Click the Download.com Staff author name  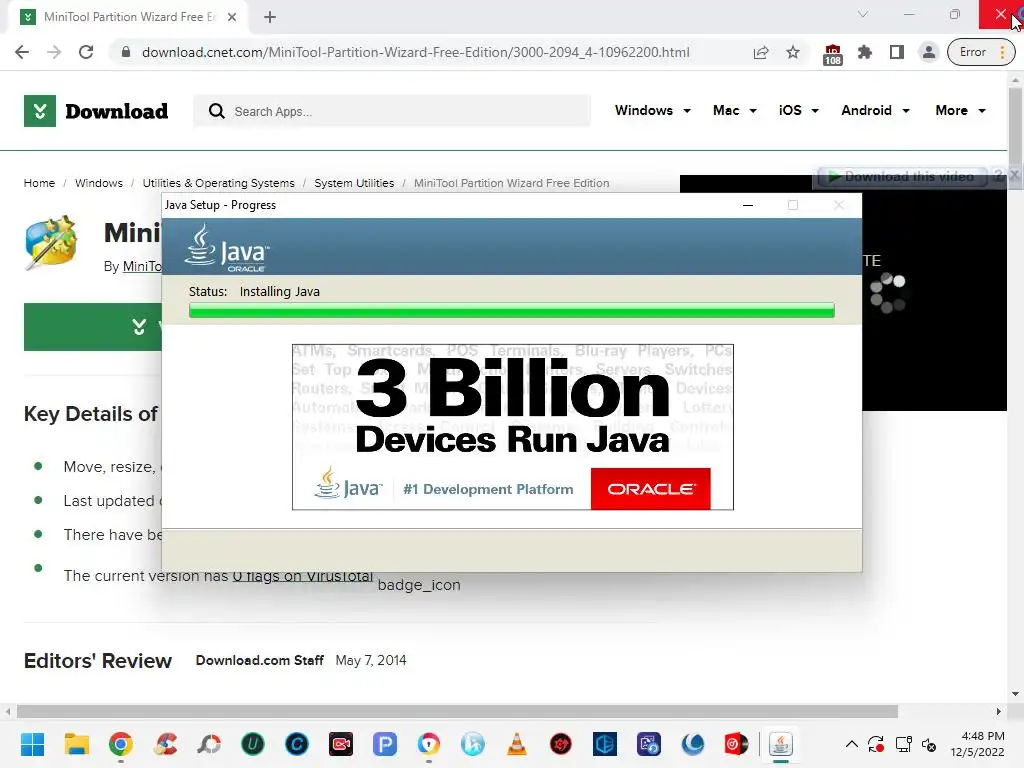pyautogui.click(x=259, y=660)
